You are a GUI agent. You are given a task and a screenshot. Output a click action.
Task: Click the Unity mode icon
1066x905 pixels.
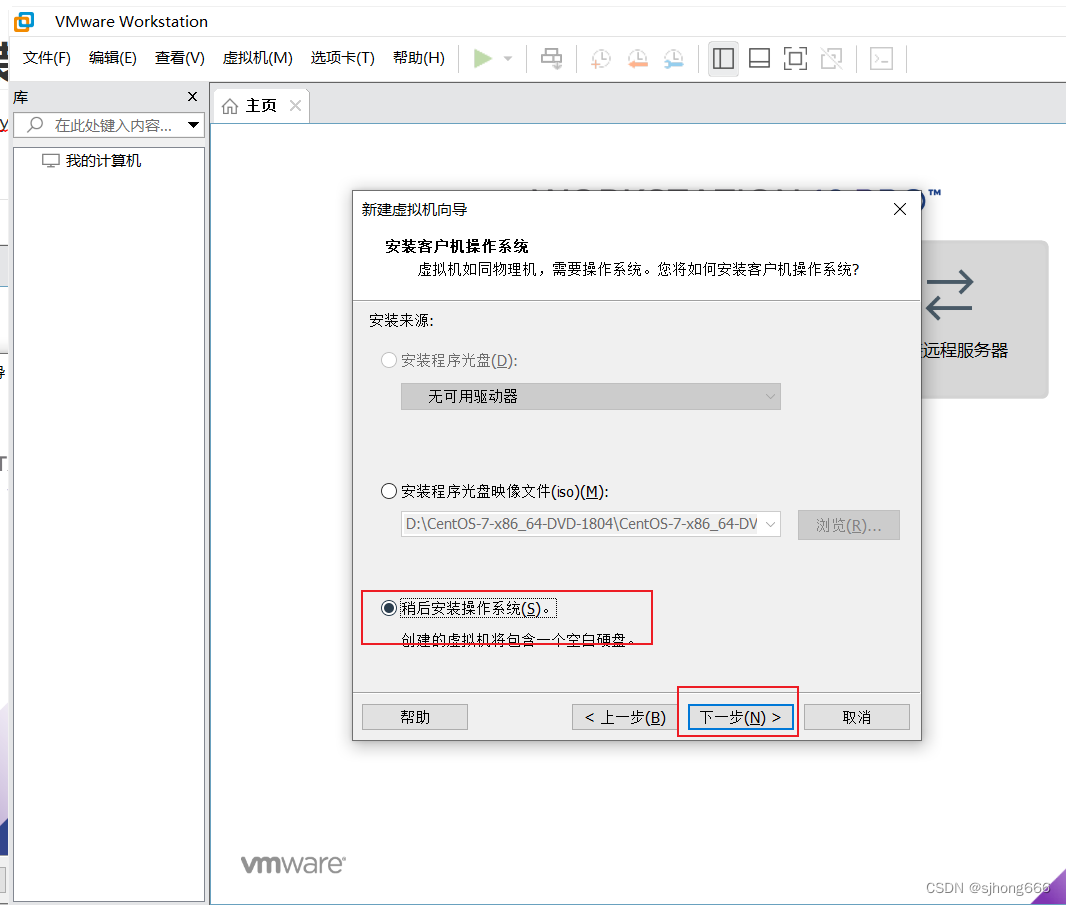[831, 58]
